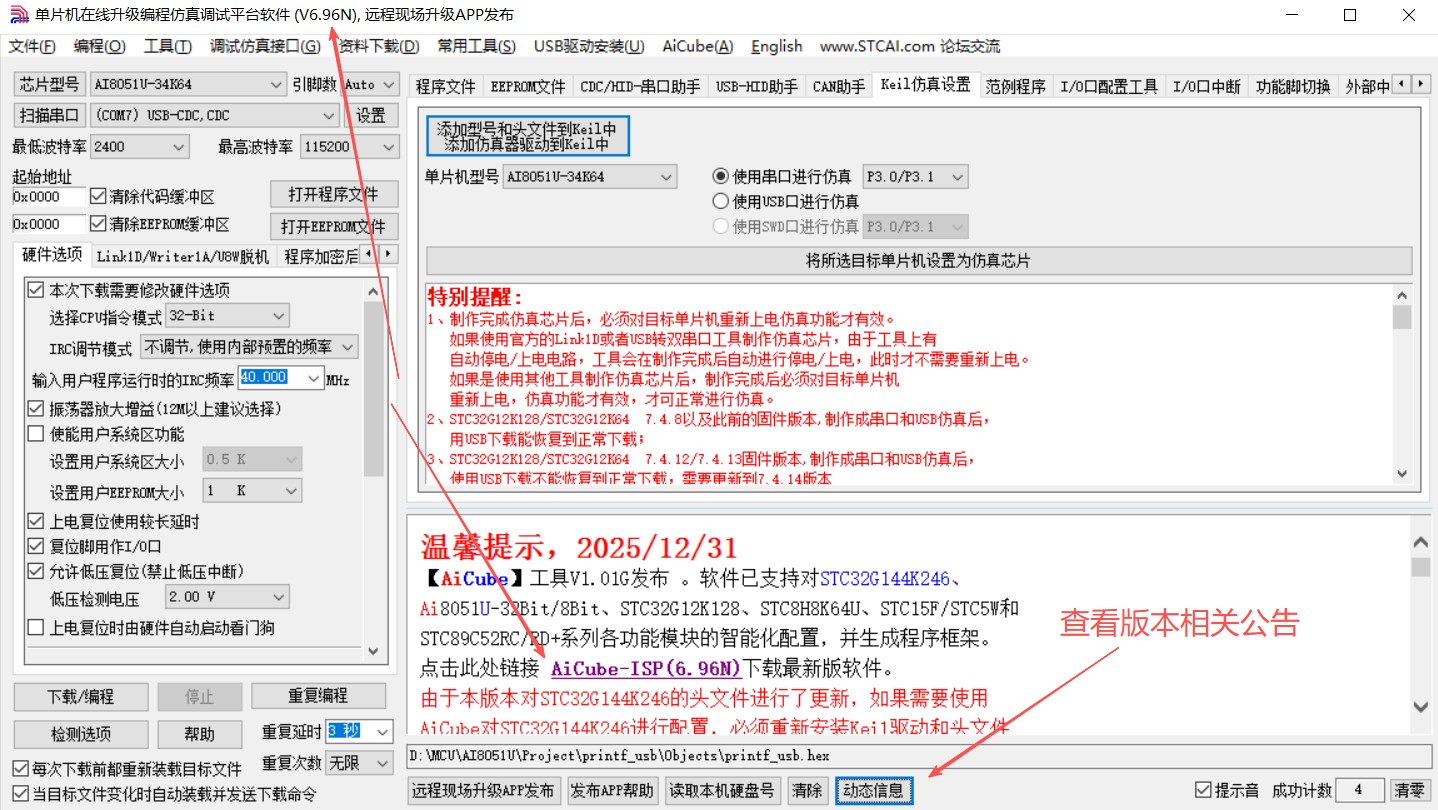Select English from the menu bar
Image resolution: width=1438 pixels, height=810 pixels.
click(776, 46)
